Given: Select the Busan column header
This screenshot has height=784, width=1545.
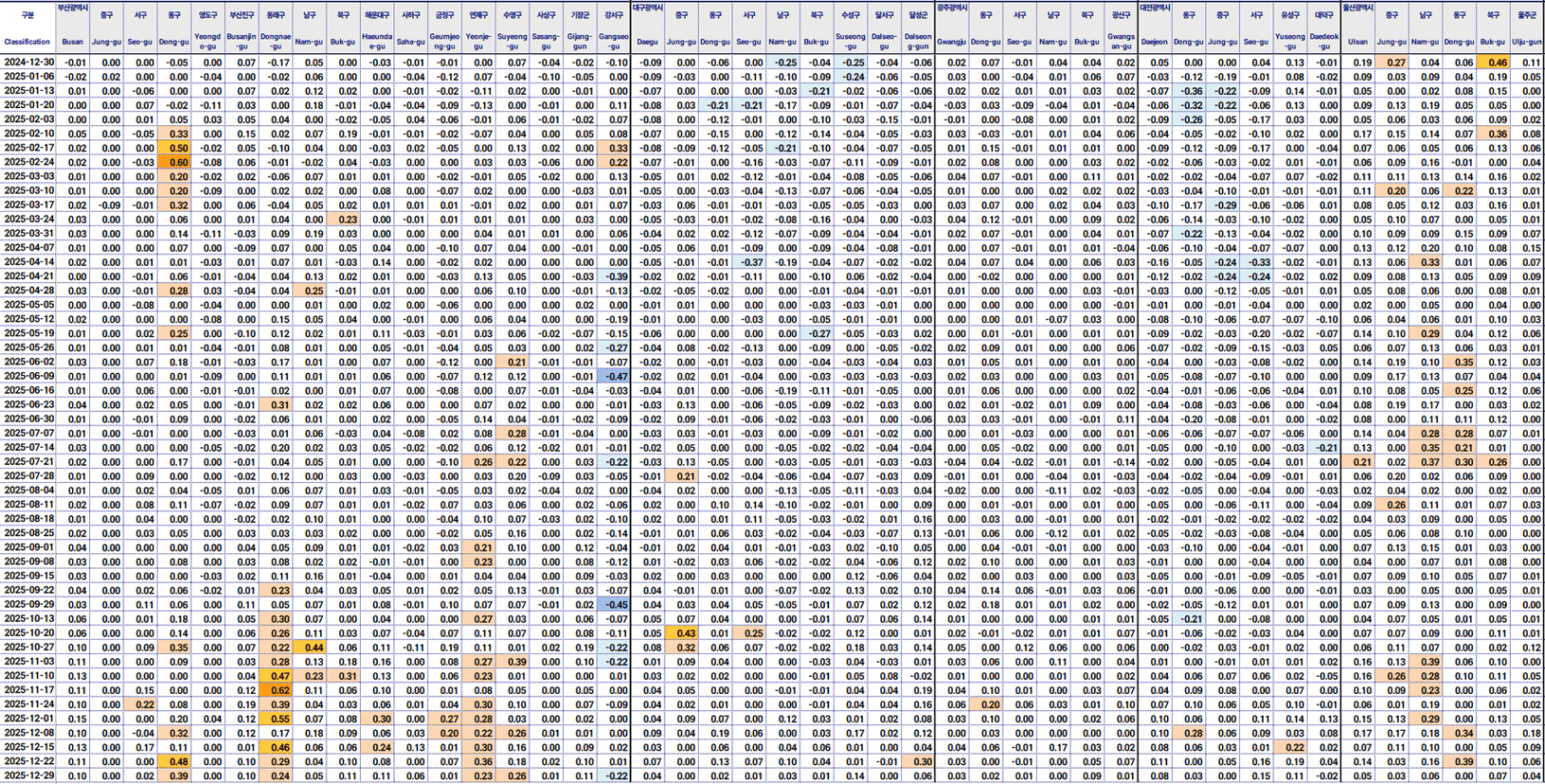Looking at the screenshot, I should click(72, 42).
